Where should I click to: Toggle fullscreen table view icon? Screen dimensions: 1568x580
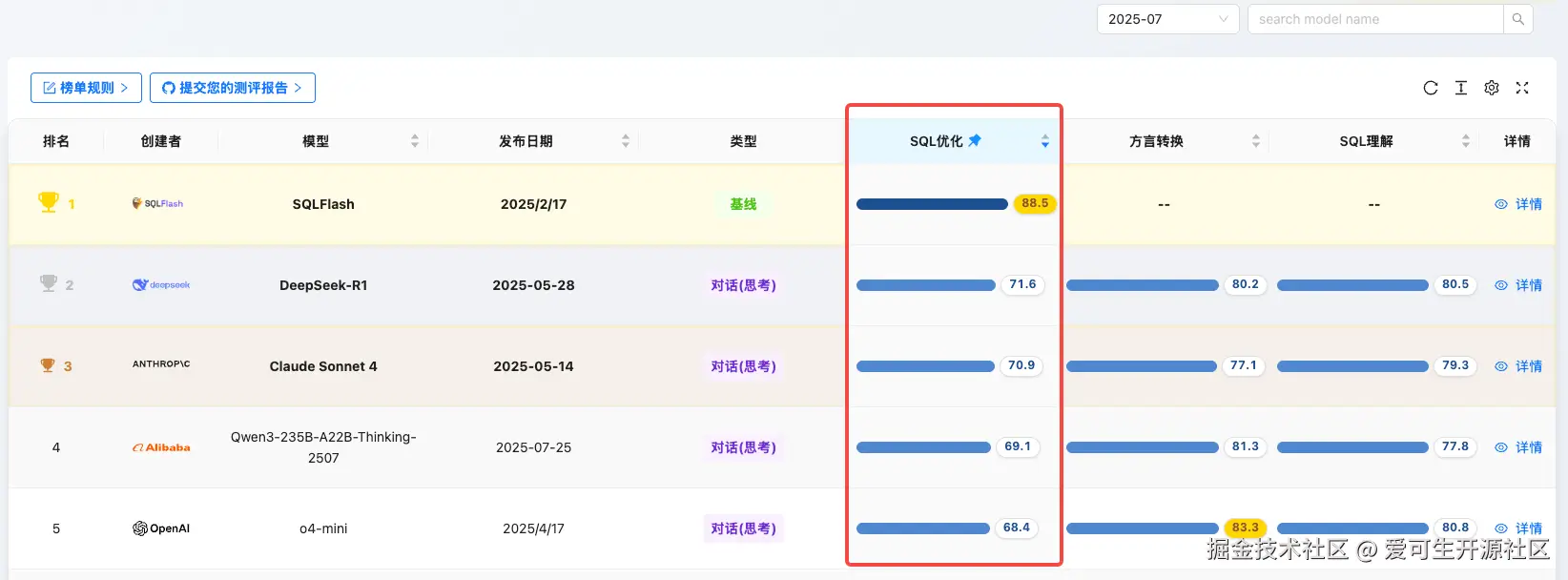1522,88
